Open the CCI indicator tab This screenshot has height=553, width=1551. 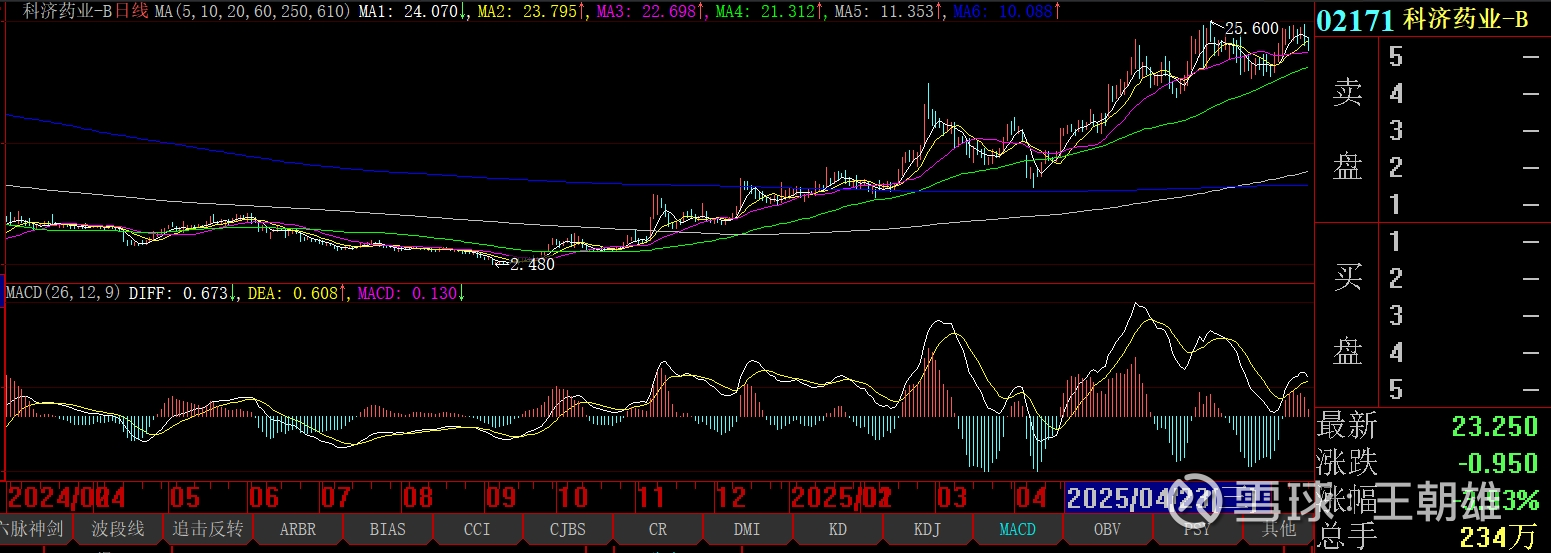tap(477, 529)
